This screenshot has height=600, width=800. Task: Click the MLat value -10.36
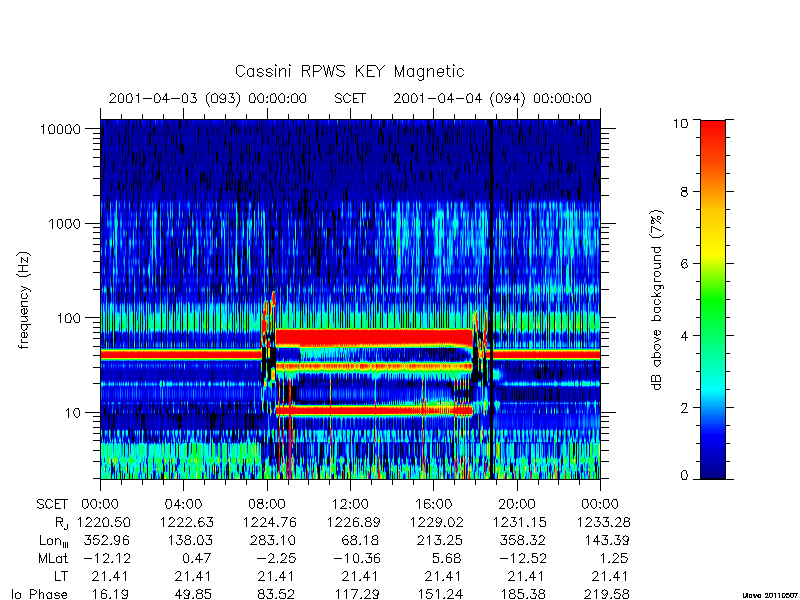[356, 559]
